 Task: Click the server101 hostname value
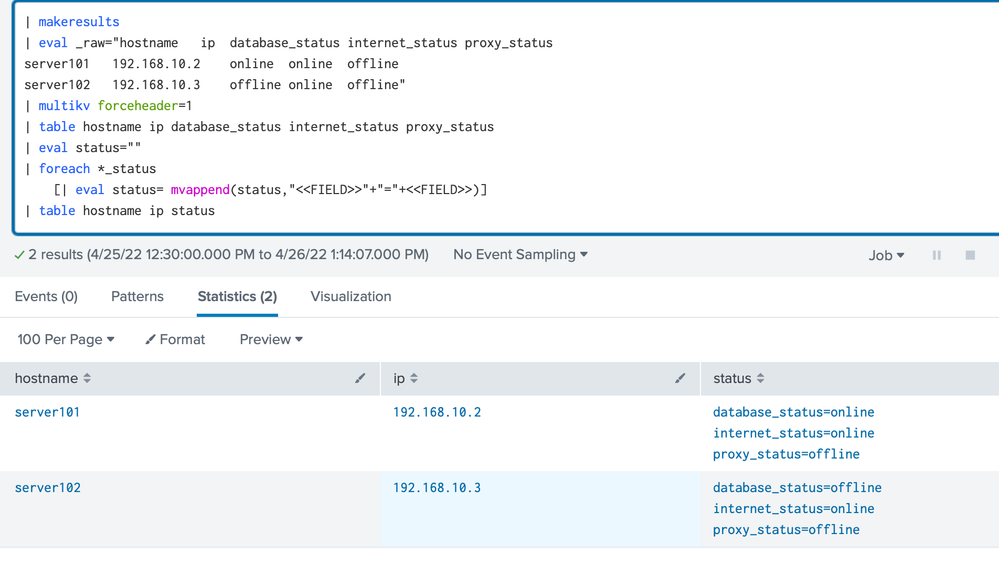tap(47, 412)
